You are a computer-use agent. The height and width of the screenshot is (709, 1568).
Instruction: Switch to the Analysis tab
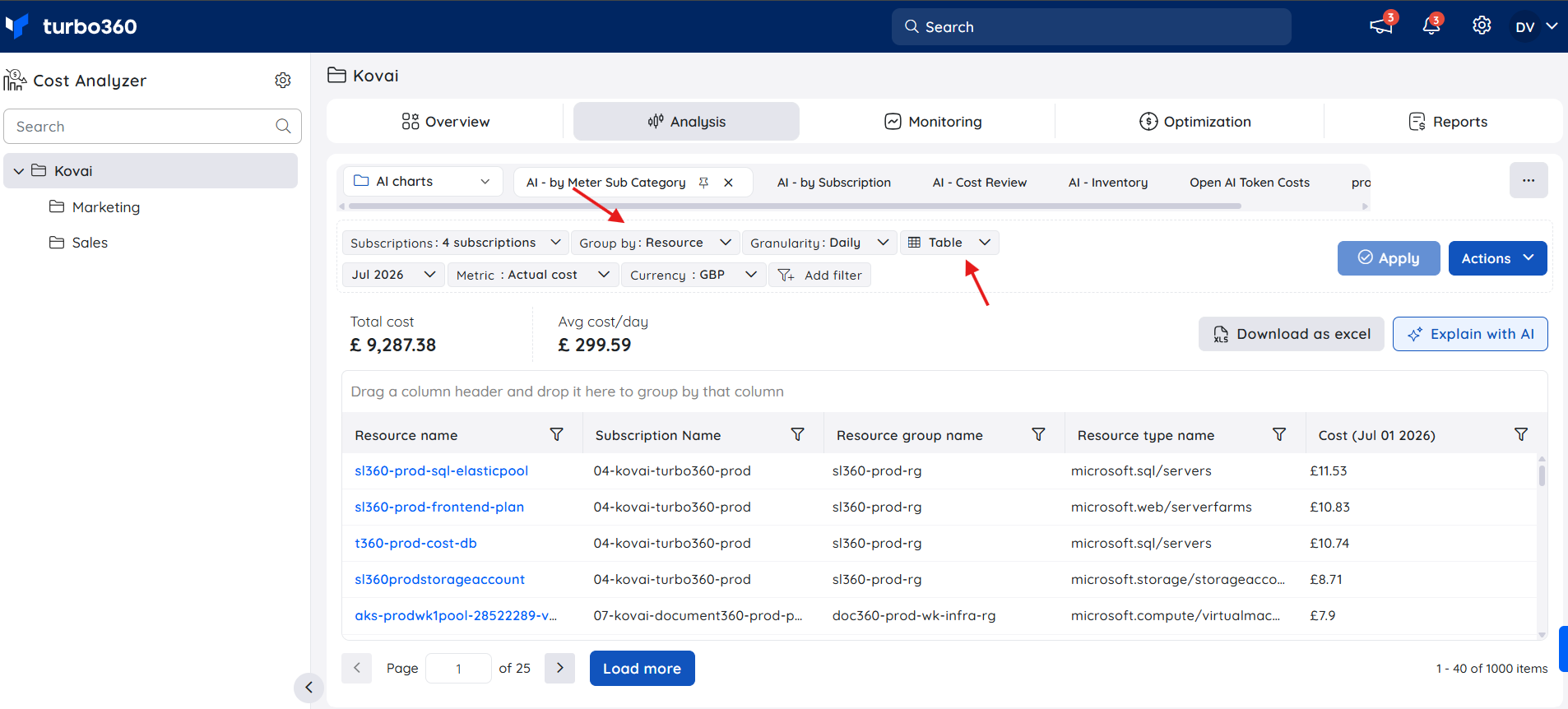pyautogui.click(x=686, y=122)
